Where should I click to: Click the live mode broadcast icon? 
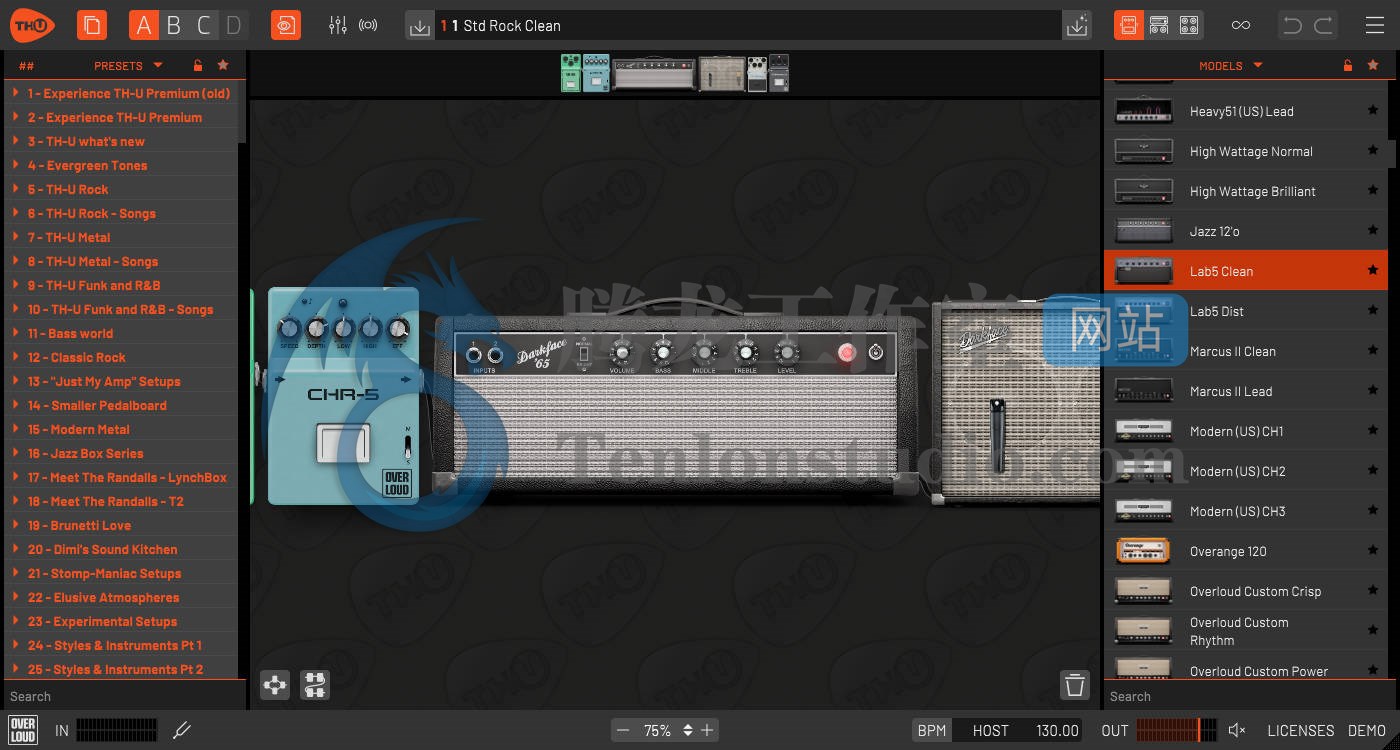click(368, 25)
